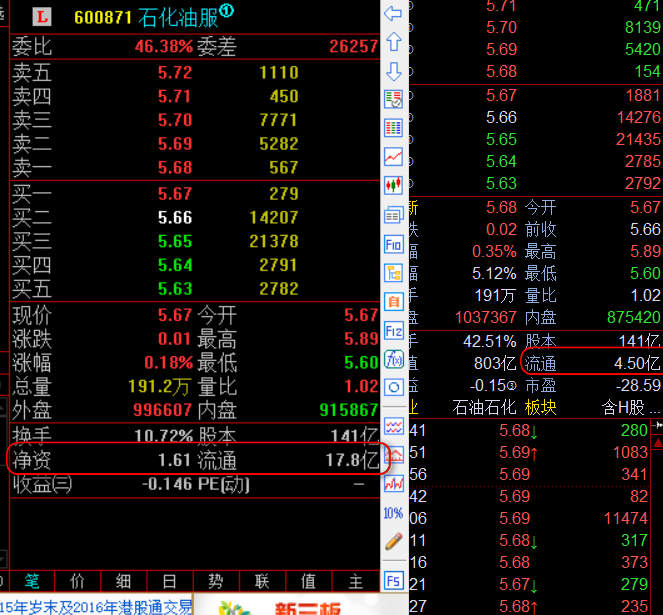Click the down arrow toolbar icon
The width and height of the screenshot is (663, 615).
click(x=393, y=71)
